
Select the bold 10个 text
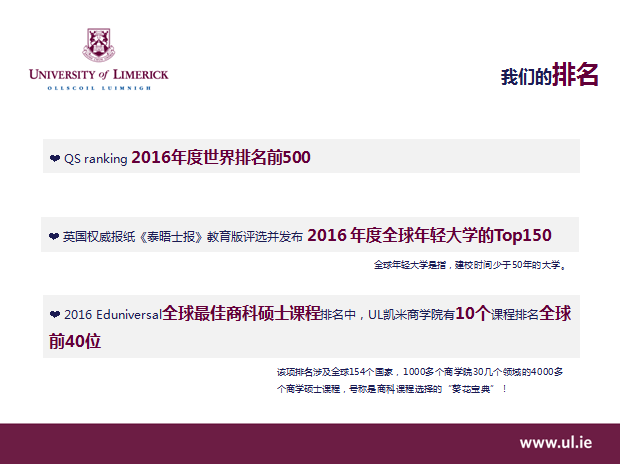click(472, 314)
